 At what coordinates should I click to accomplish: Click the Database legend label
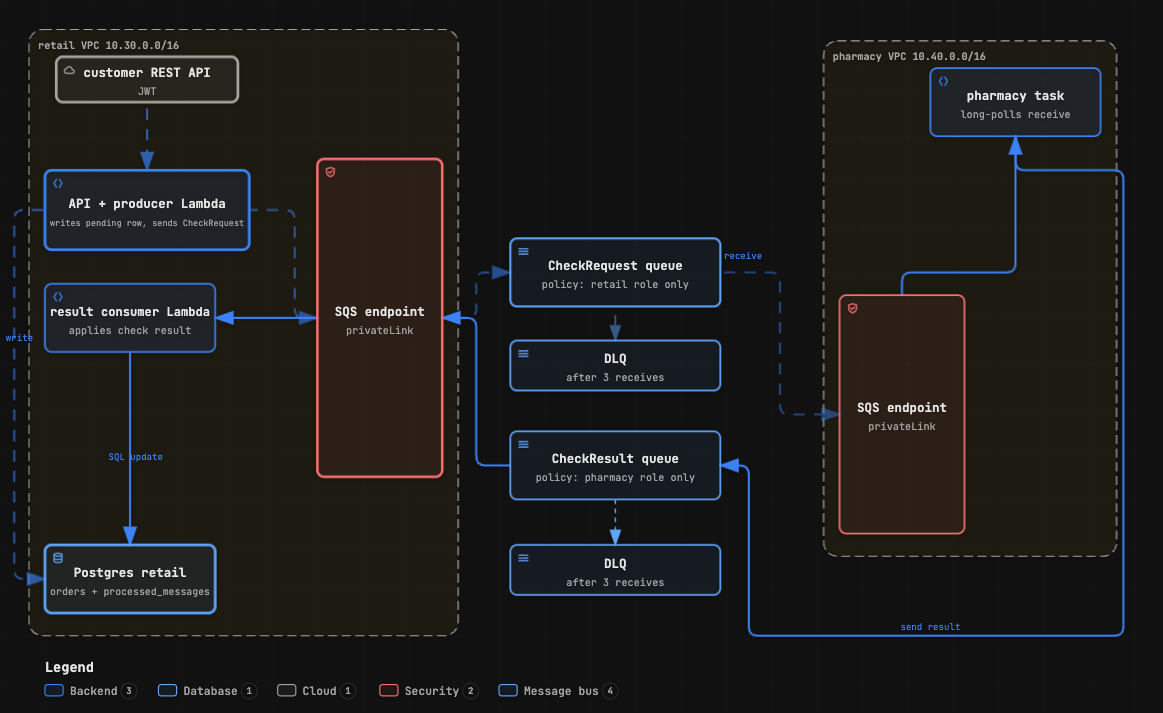tap(210, 691)
